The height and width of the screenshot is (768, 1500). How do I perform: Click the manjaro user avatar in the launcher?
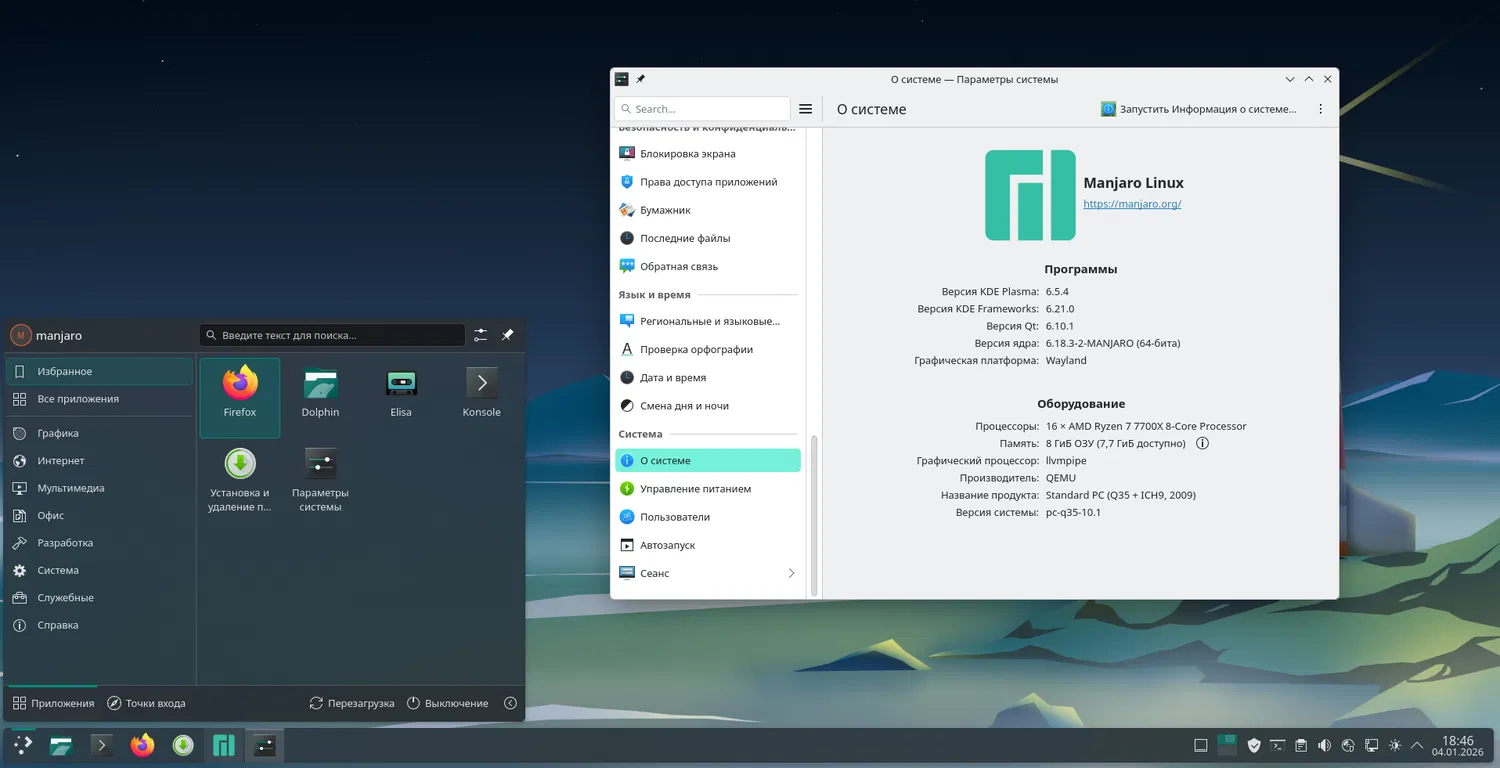click(21, 336)
